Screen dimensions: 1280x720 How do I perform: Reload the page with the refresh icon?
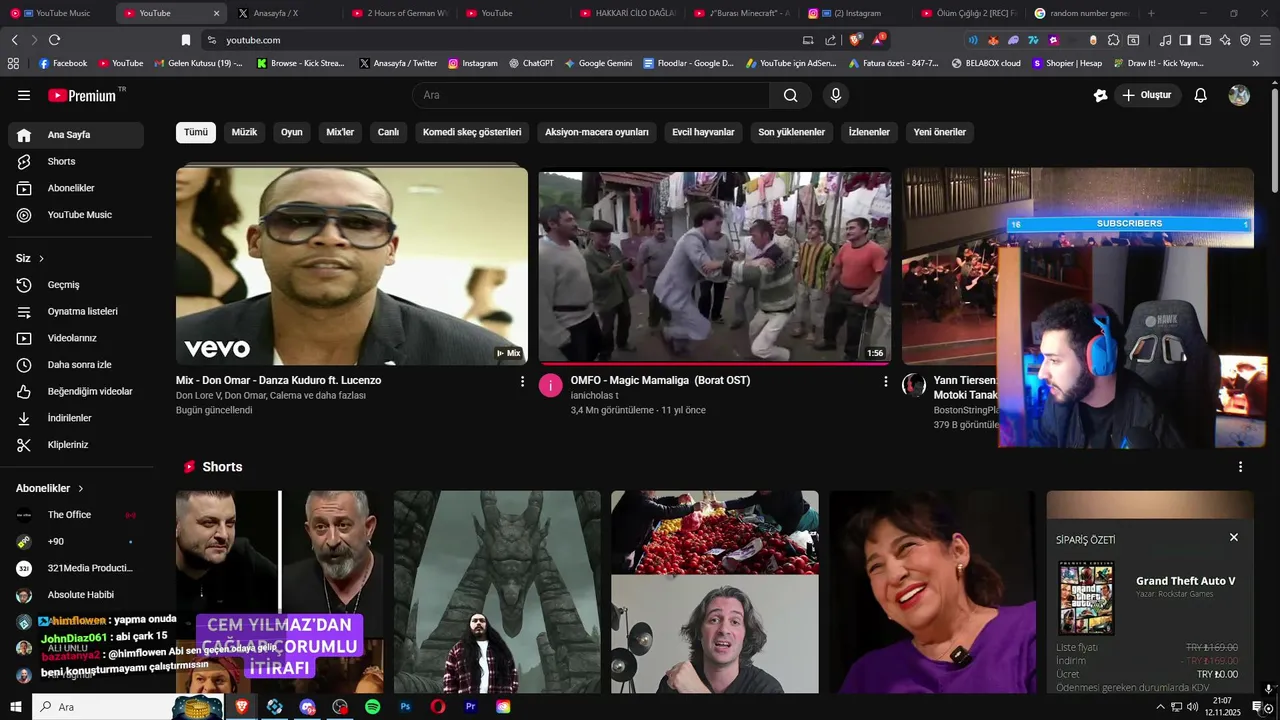pyautogui.click(x=54, y=40)
